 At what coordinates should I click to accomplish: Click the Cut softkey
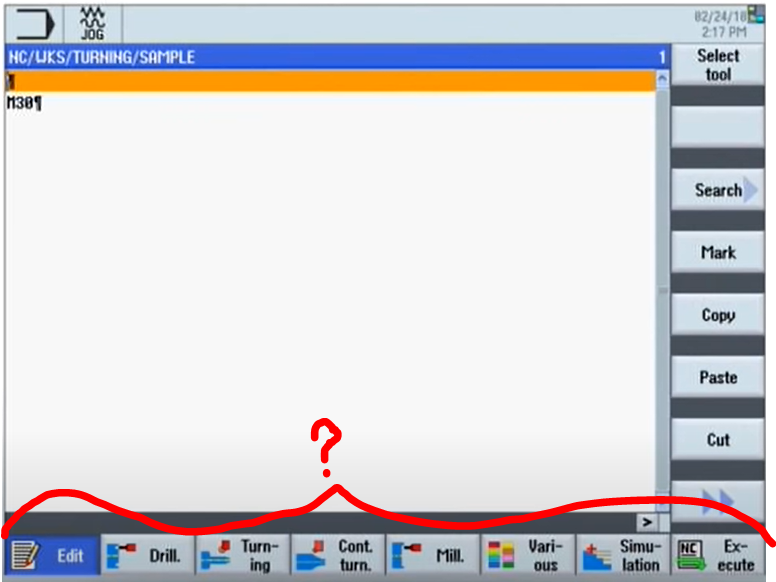pyautogui.click(x=717, y=439)
